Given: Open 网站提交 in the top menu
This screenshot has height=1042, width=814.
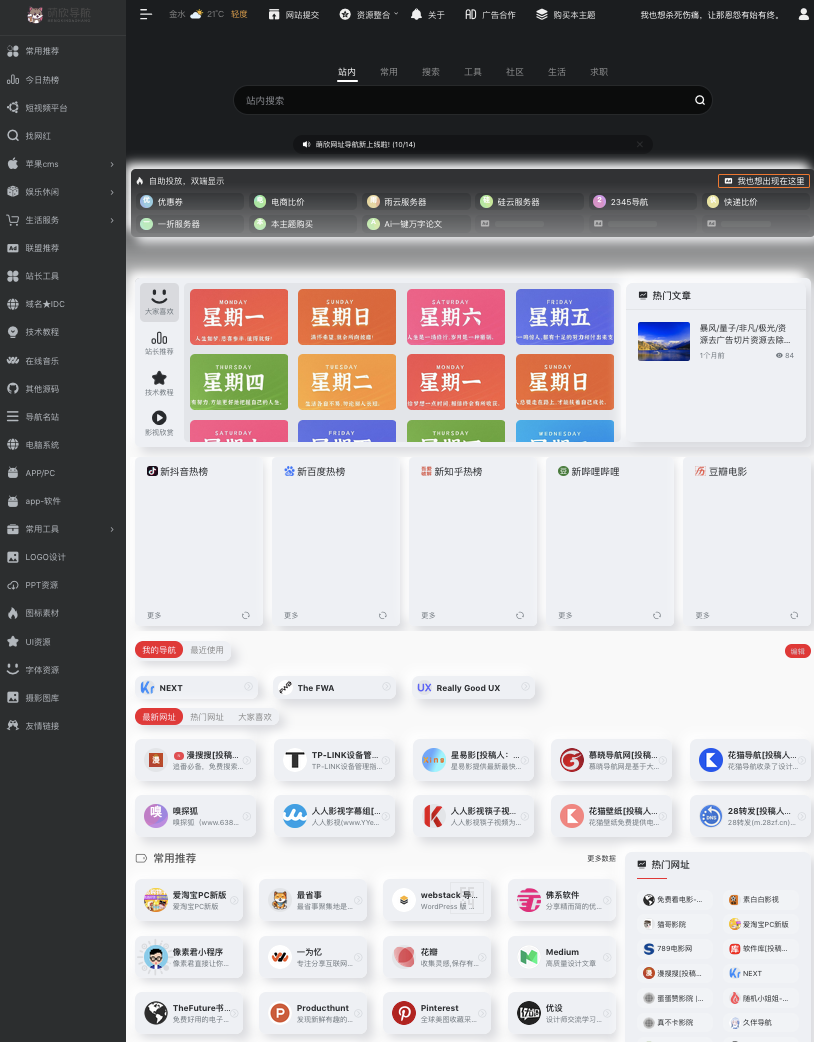Looking at the screenshot, I should pos(294,14).
